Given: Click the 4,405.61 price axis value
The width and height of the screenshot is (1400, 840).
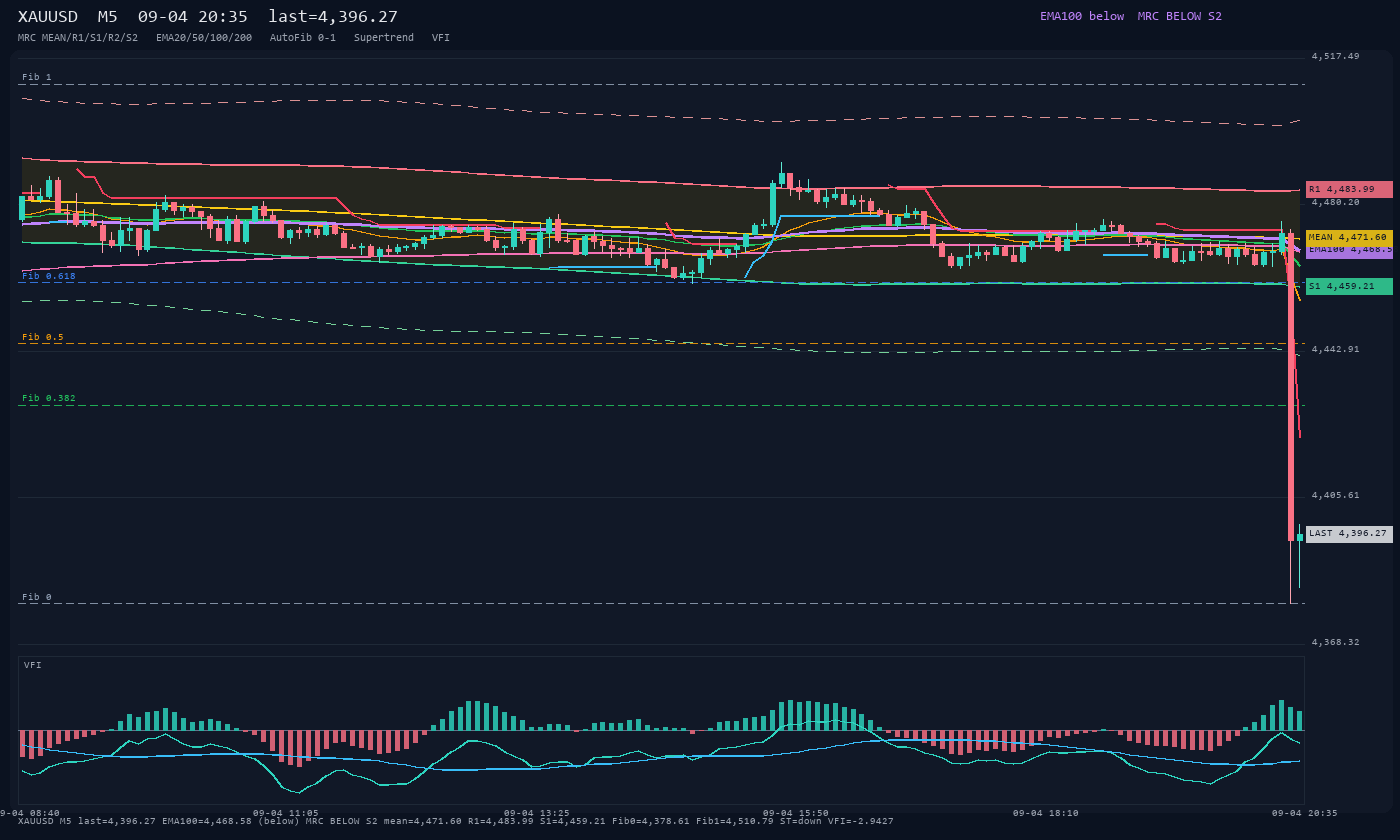Looking at the screenshot, I should coord(1336,495).
